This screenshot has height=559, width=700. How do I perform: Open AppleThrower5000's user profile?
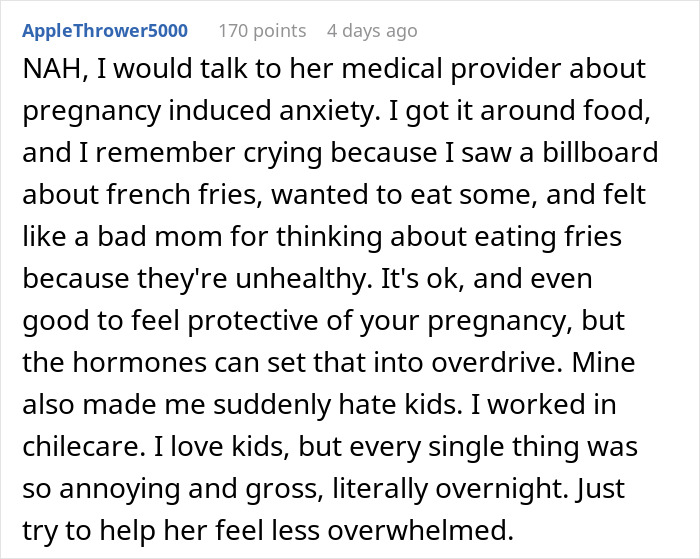tap(104, 30)
